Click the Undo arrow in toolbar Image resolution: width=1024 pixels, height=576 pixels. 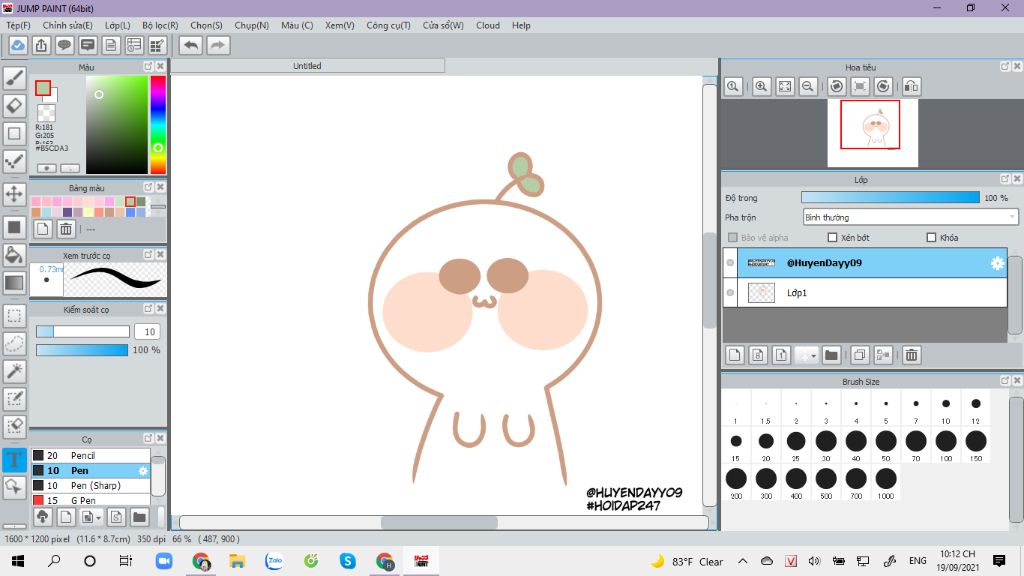(x=191, y=45)
